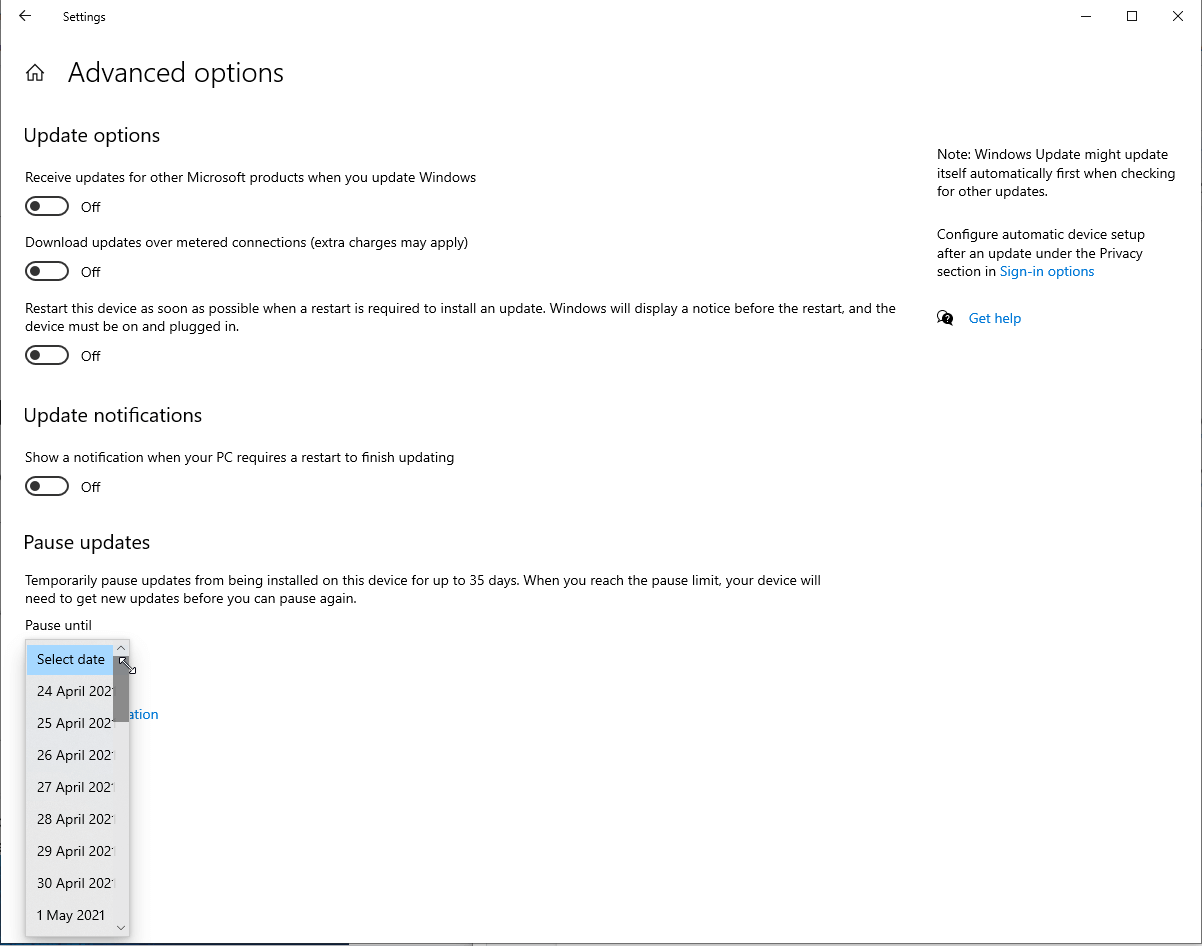Minimize the Settings window
Viewport: 1202px width, 946px height.
[1086, 16]
